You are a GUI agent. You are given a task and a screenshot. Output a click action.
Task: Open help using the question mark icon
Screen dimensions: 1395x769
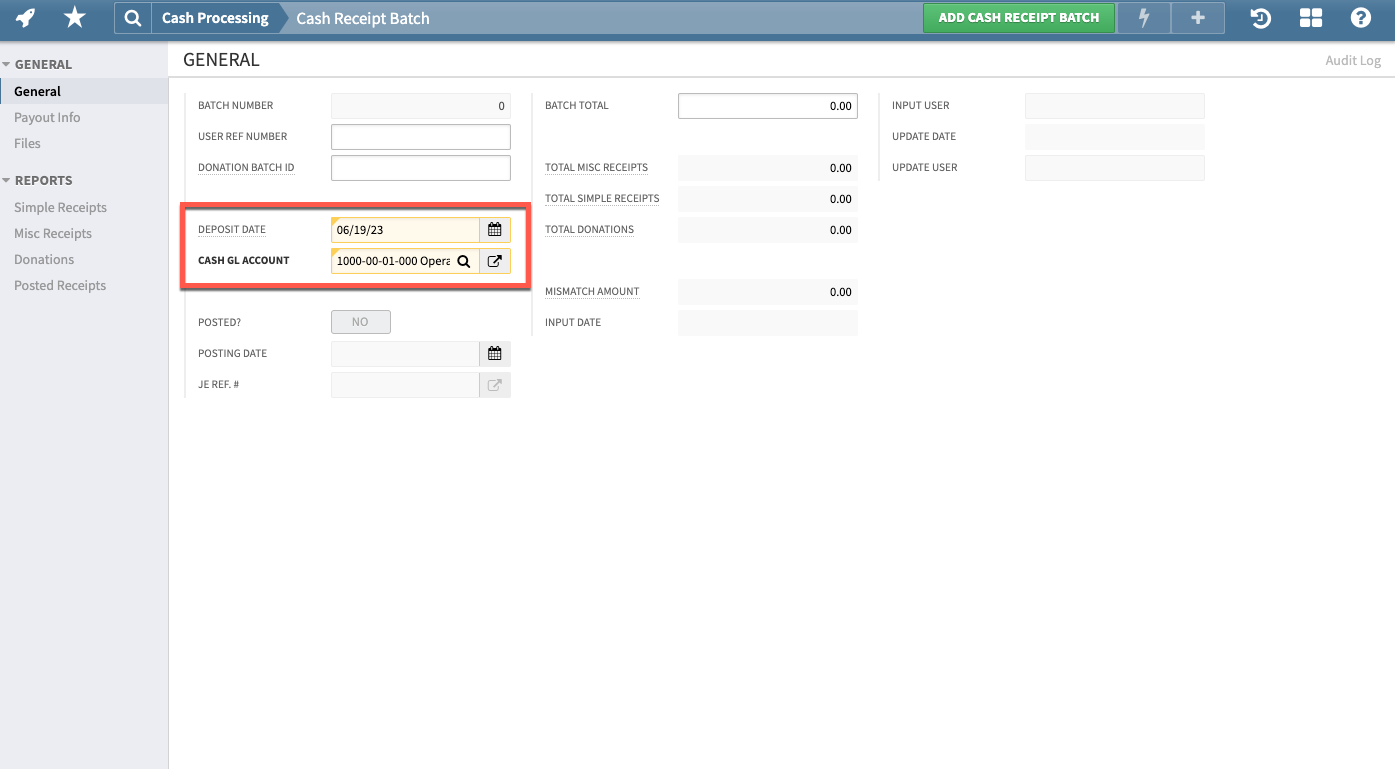[x=1361, y=17]
